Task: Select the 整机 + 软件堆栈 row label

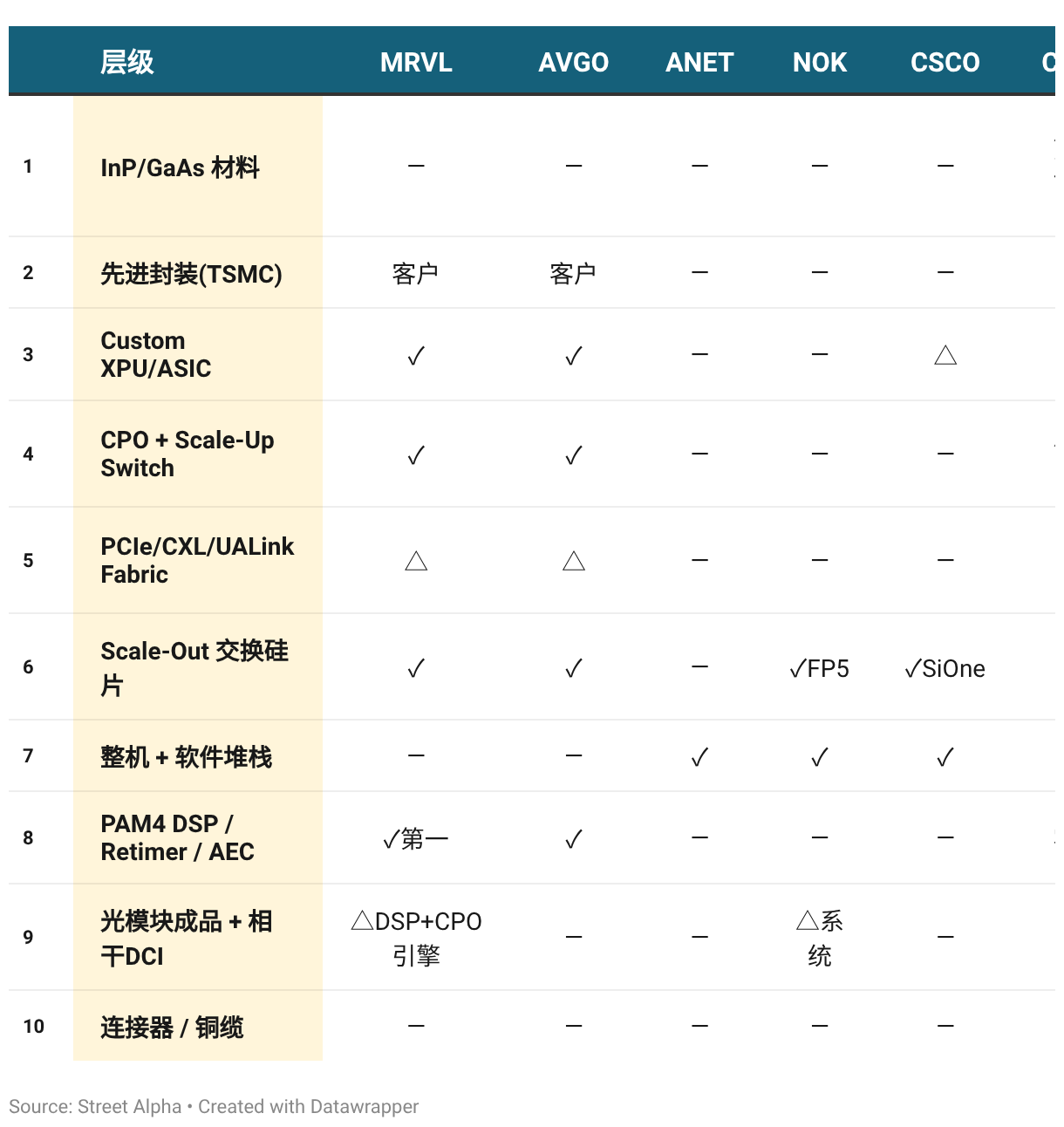Action: pyautogui.click(x=186, y=756)
